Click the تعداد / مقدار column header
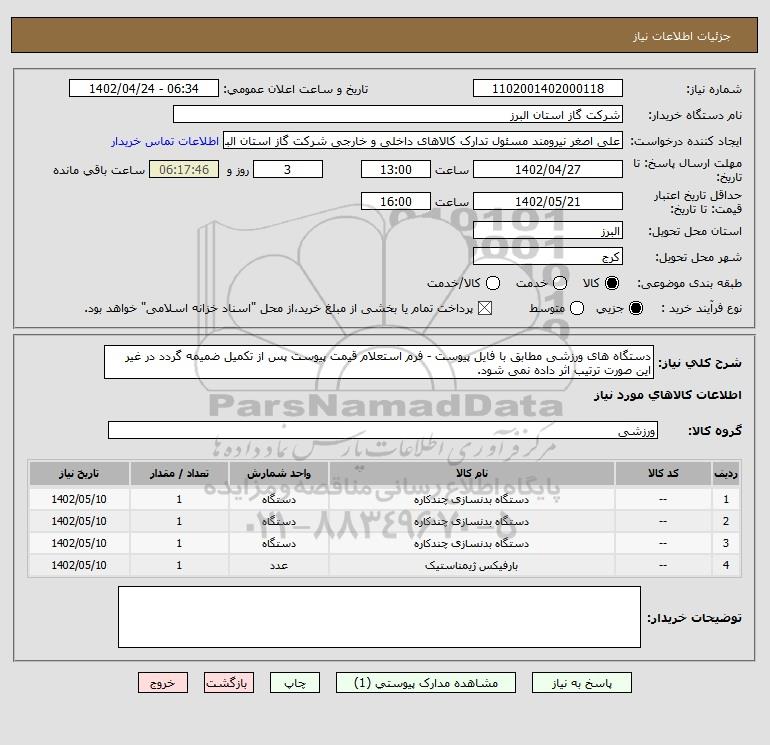Viewport: 770px width, 745px height. click(179, 474)
